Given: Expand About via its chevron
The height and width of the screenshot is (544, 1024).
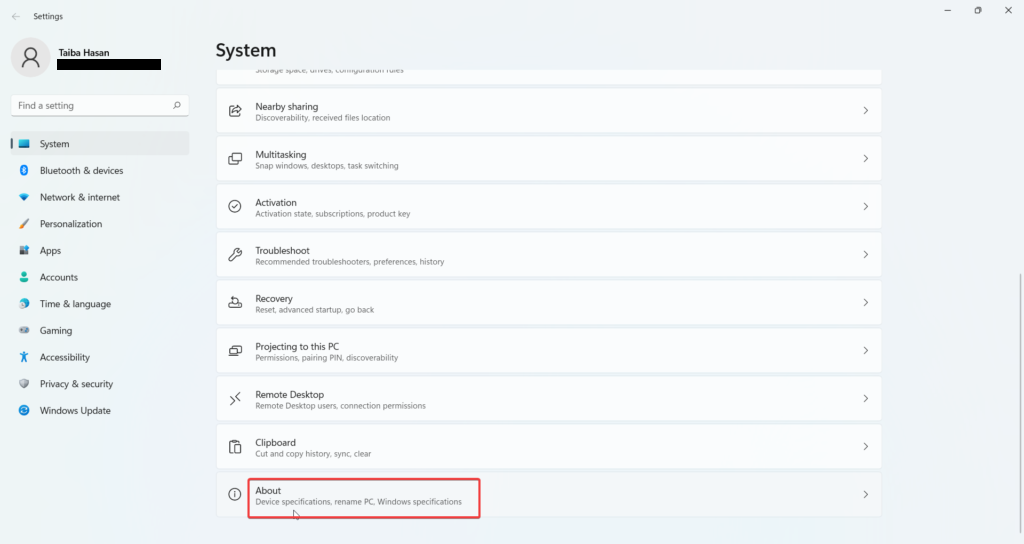Looking at the screenshot, I should [865, 494].
